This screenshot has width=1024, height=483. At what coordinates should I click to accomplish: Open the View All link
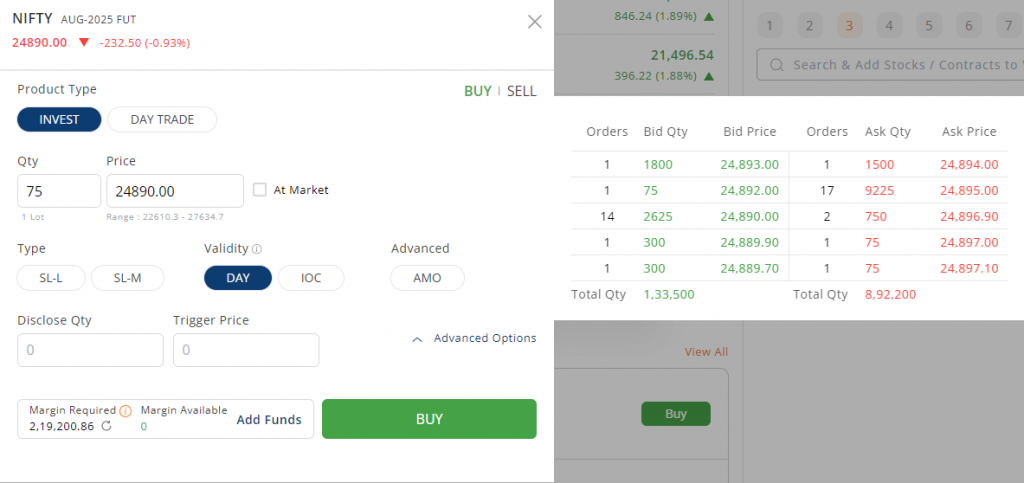point(706,352)
